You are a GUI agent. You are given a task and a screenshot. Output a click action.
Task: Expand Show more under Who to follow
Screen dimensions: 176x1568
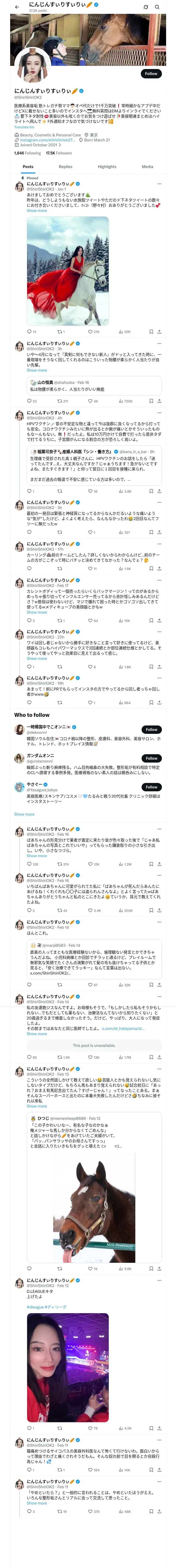24,814
